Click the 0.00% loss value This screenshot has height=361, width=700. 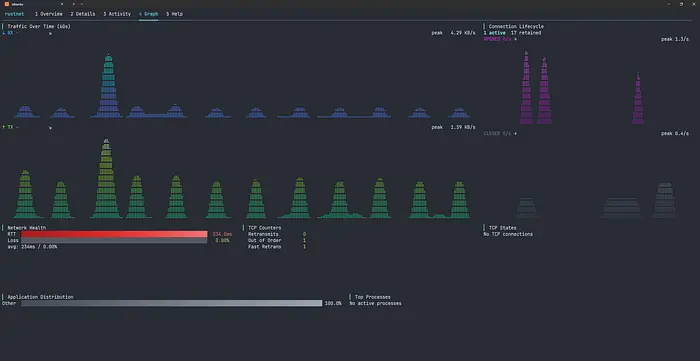(x=222, y=240)
